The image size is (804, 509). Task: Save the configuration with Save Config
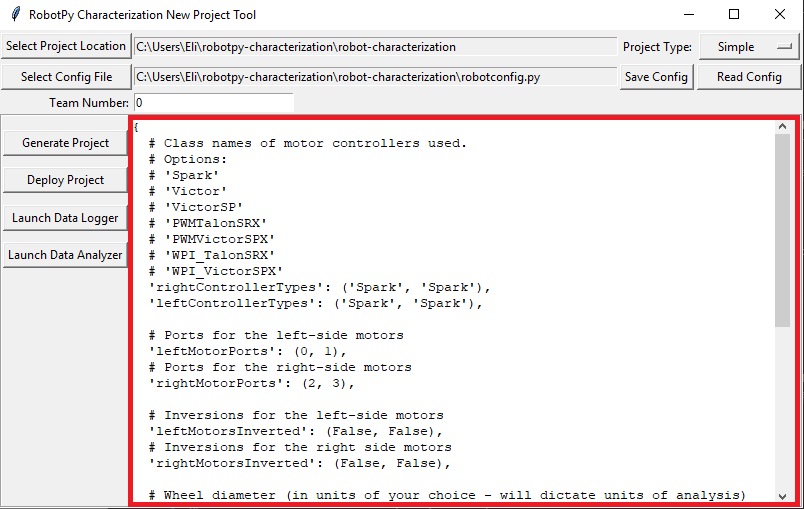(x=656, y=77)
